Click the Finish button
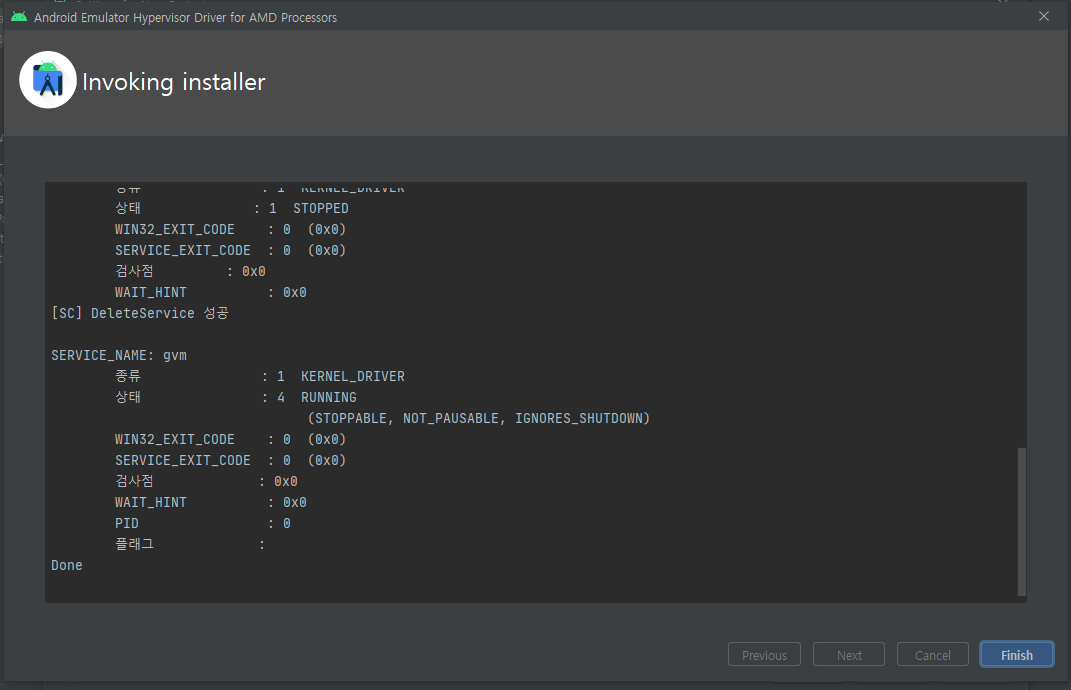The height and width of the screenshot is (690, 1071). 1016,654
